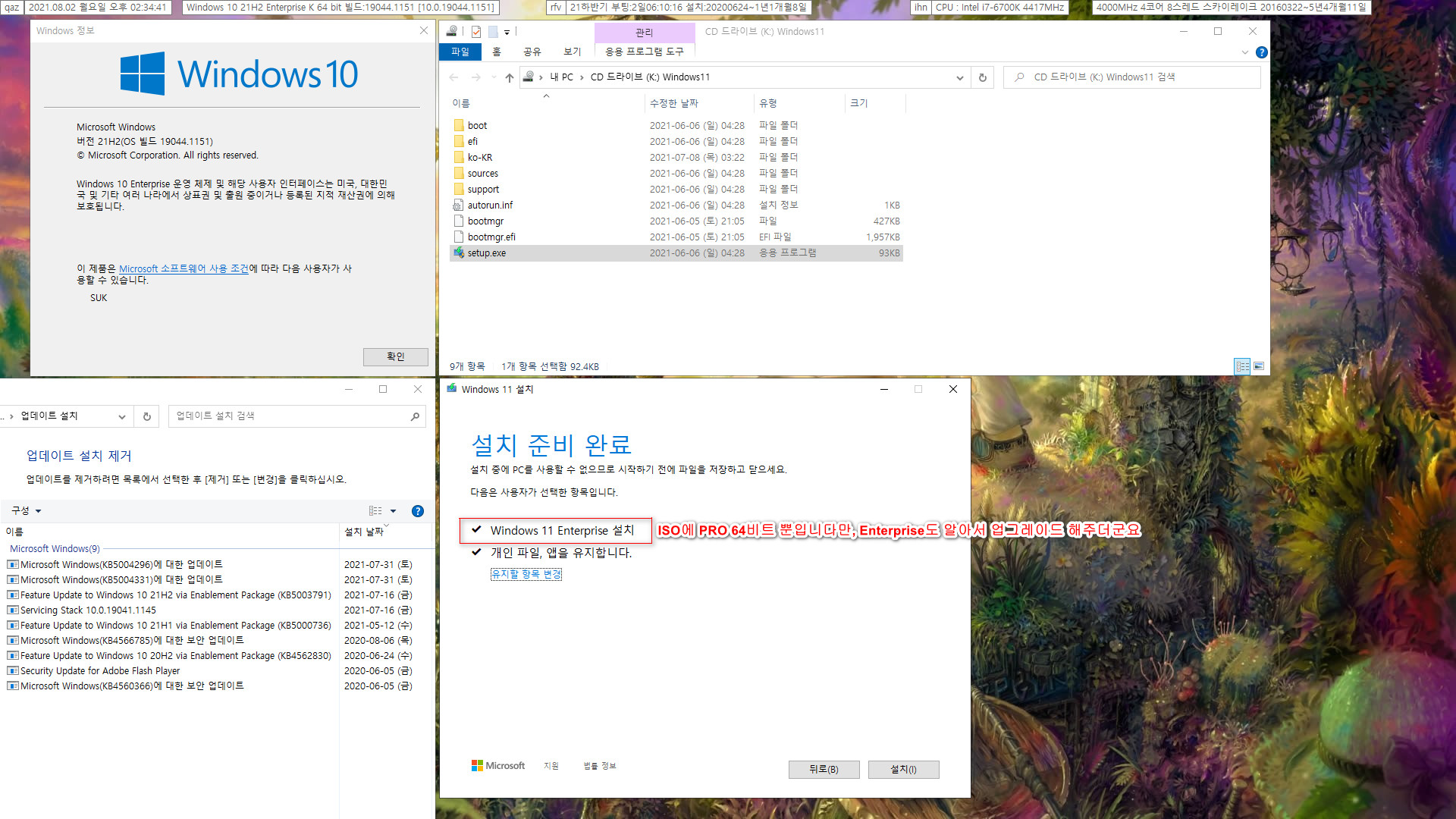This screenshot has height=819, width=1456.
Task: Open the 구성 dropdown menu
Action: click(x=27, y=511)
